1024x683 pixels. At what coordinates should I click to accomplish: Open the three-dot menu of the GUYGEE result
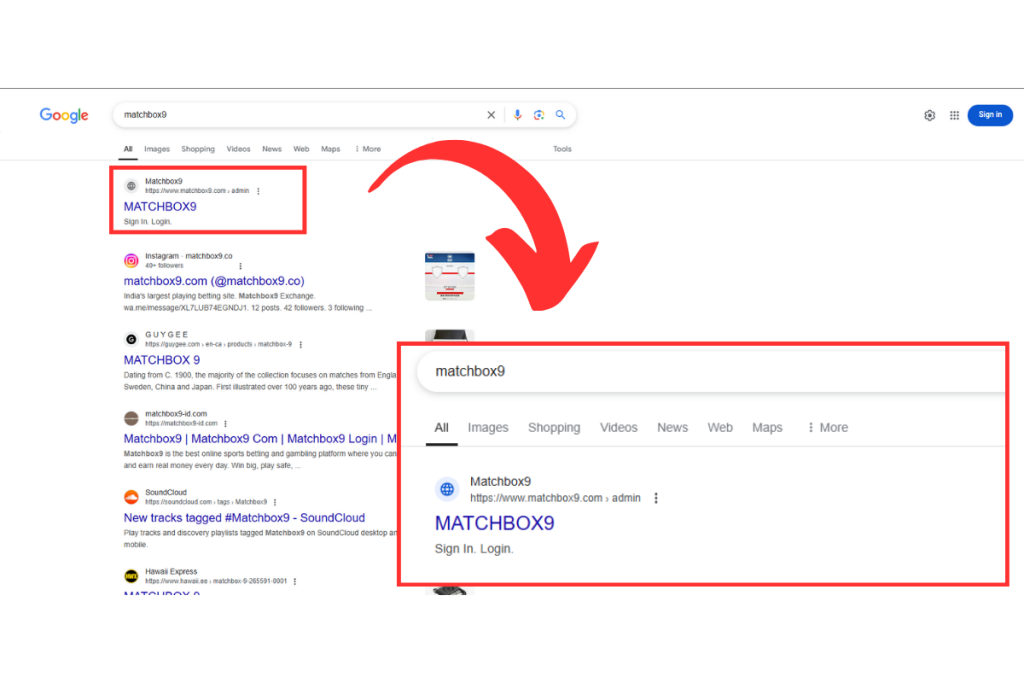pyautogui.click(x=300, y=344)
